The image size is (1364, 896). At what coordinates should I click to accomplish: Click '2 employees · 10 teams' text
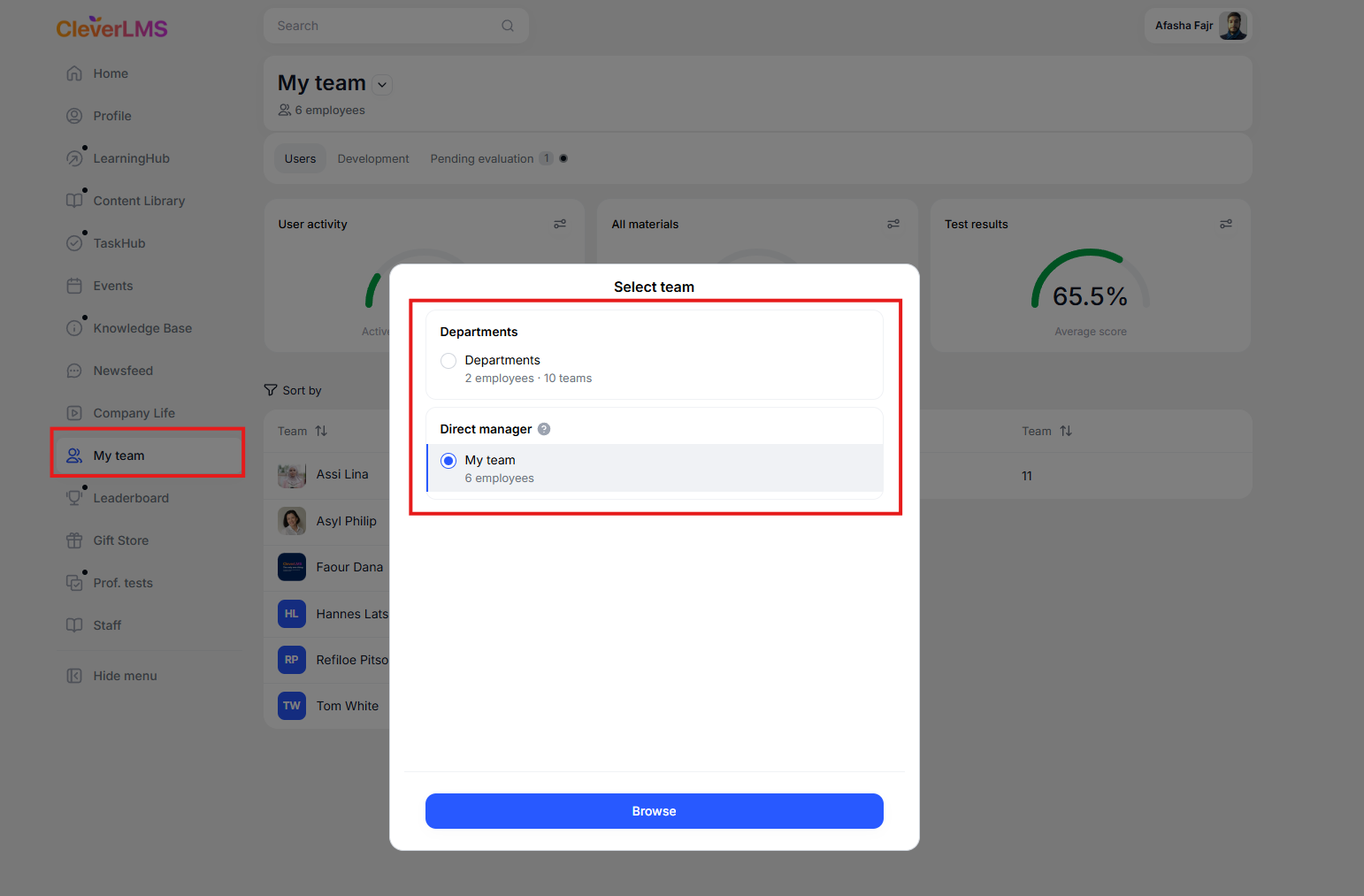coord(528,379)
